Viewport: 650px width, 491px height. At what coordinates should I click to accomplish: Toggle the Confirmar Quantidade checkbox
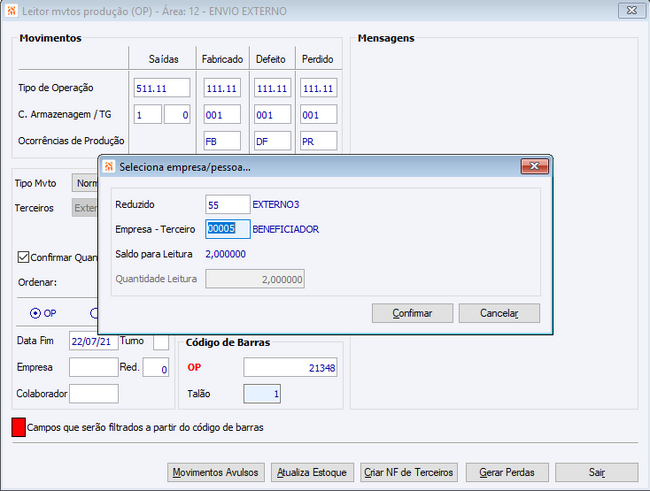(x=23, y=257)
